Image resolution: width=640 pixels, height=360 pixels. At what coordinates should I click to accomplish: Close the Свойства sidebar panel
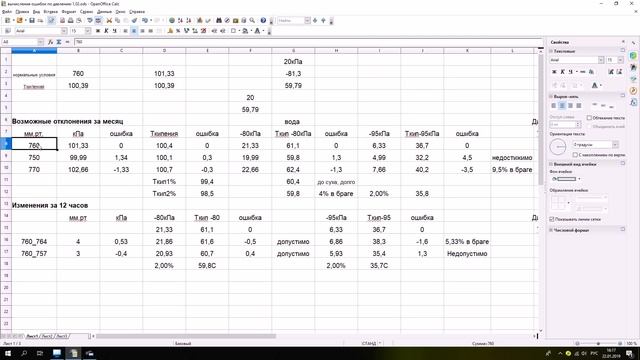[623, 41]
